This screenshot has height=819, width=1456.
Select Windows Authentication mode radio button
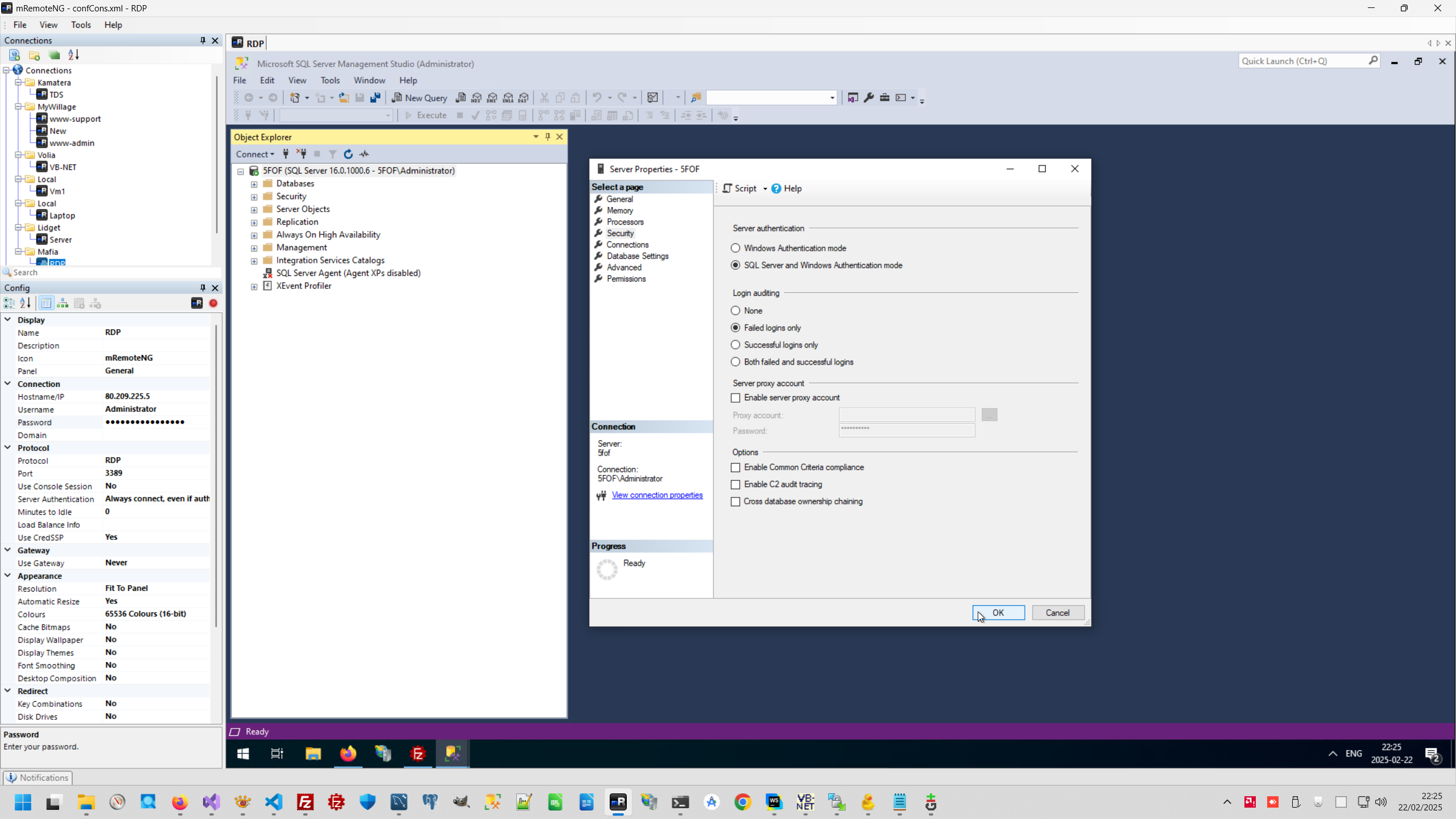pyautogui.click(x=735, y=248)
